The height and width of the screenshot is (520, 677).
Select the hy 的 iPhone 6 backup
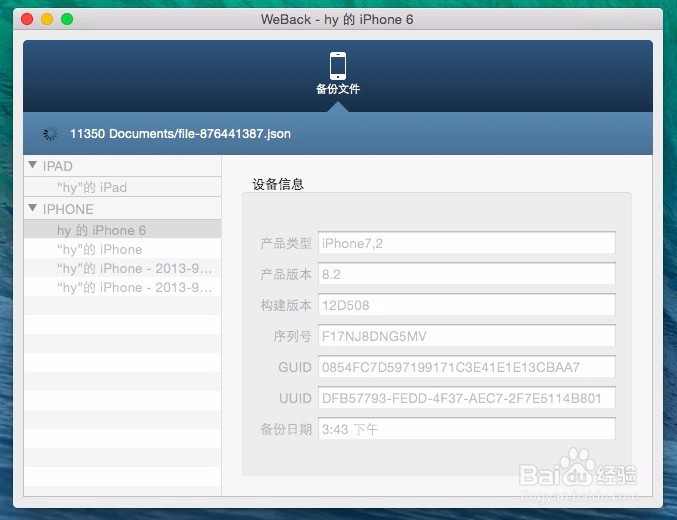coord(123,230)
